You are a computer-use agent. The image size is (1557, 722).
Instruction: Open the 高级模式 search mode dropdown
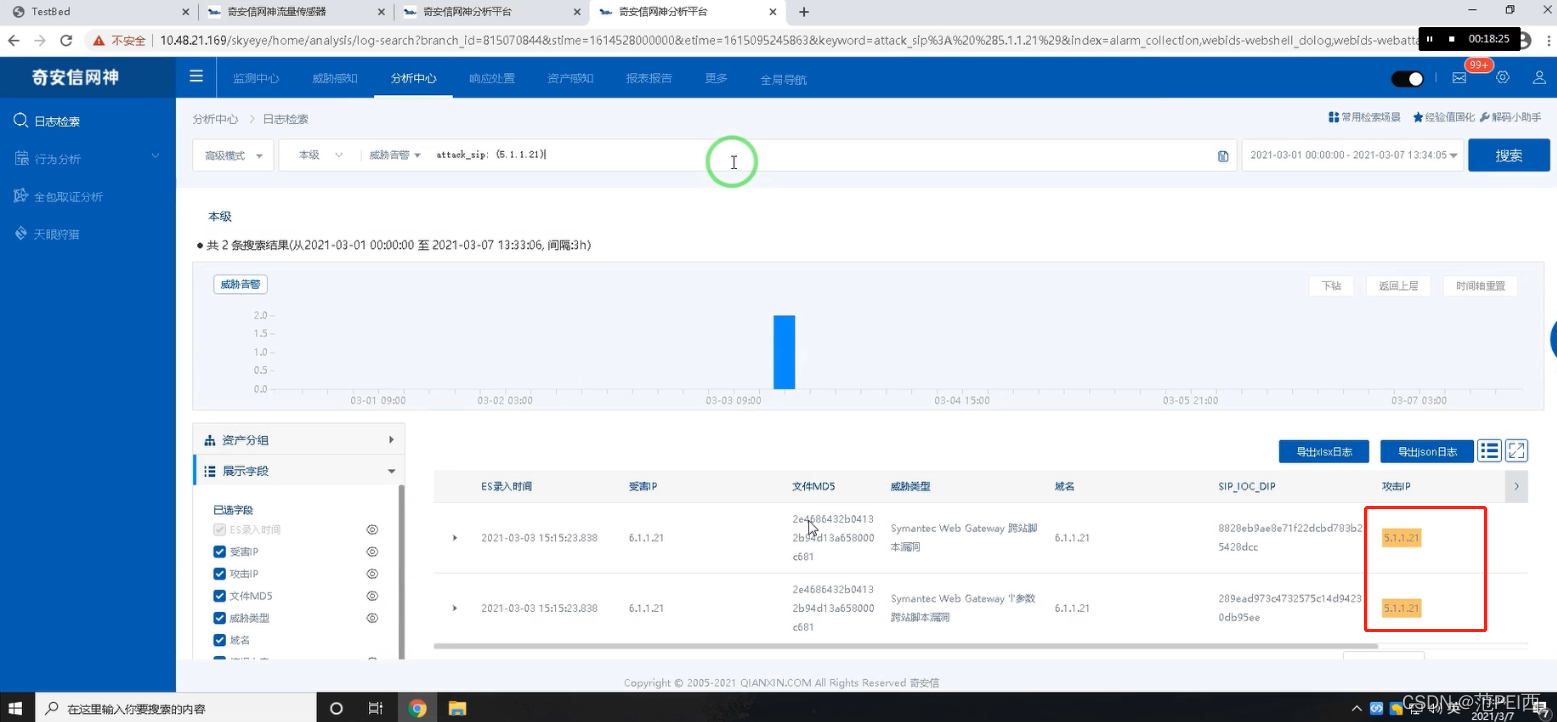pos(233,156)
